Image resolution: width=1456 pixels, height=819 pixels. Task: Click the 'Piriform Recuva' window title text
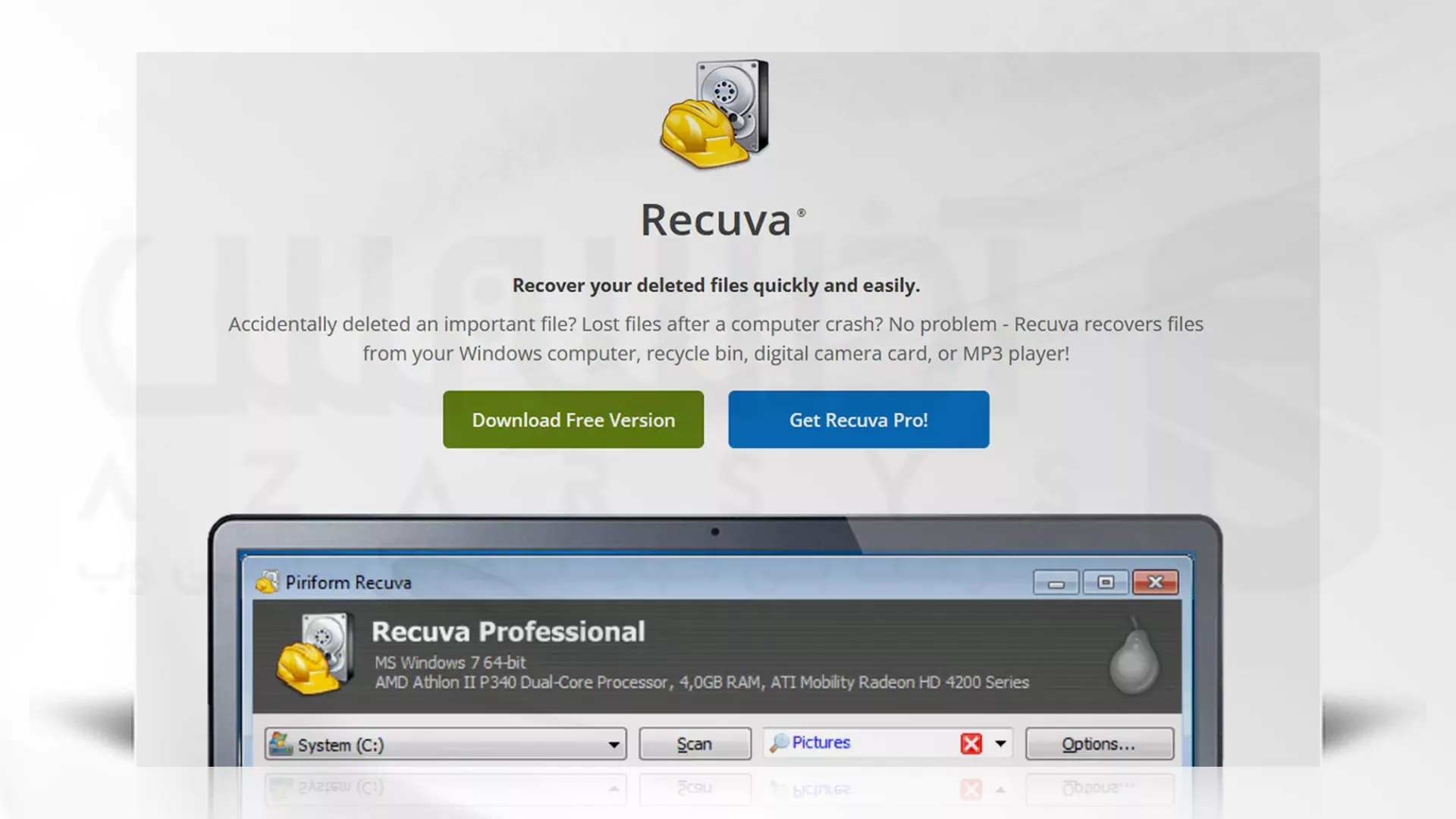(348, 582)
